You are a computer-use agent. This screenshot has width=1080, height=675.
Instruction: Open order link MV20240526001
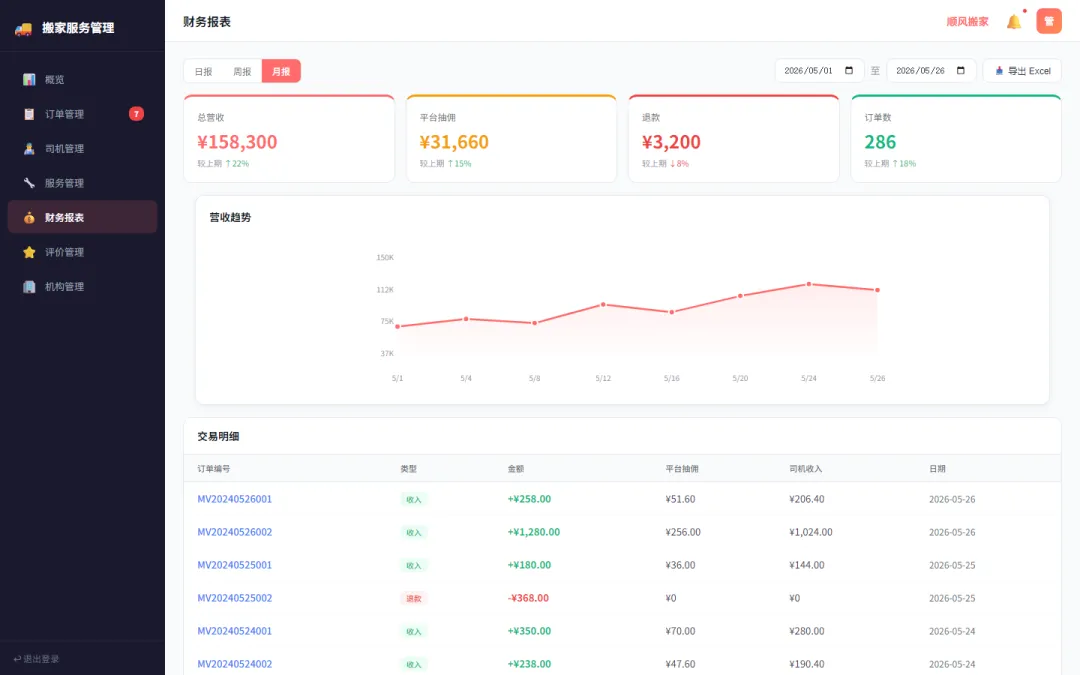click(x=235, y=499)
